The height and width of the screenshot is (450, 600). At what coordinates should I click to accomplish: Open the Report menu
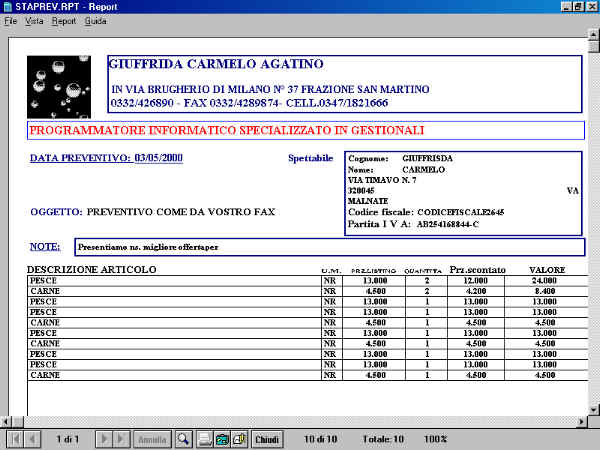coord(64,20)
